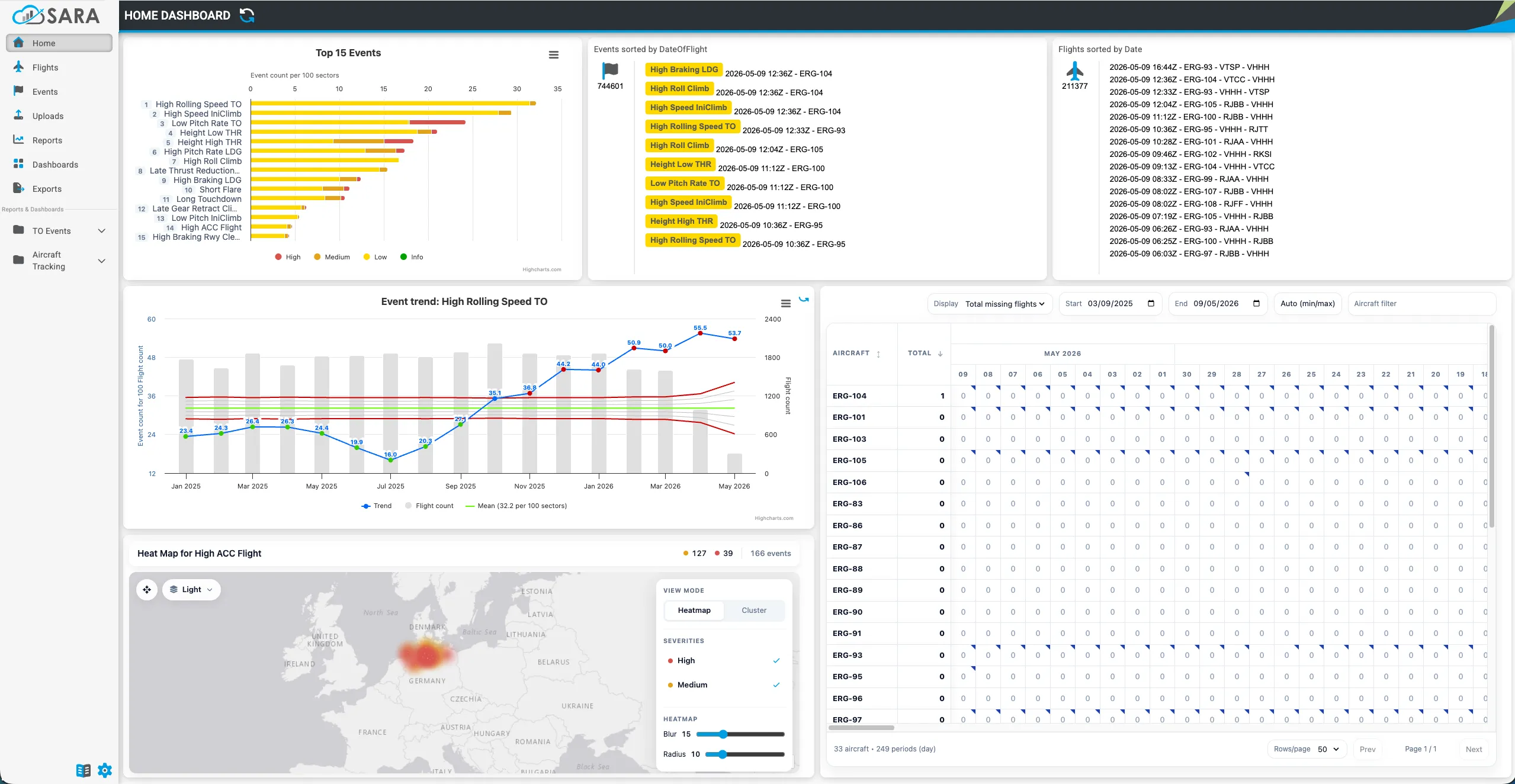Click the horizontal scrollbar of the aircraft table
Screen dimensions: 1515x784
coord(862,728)
